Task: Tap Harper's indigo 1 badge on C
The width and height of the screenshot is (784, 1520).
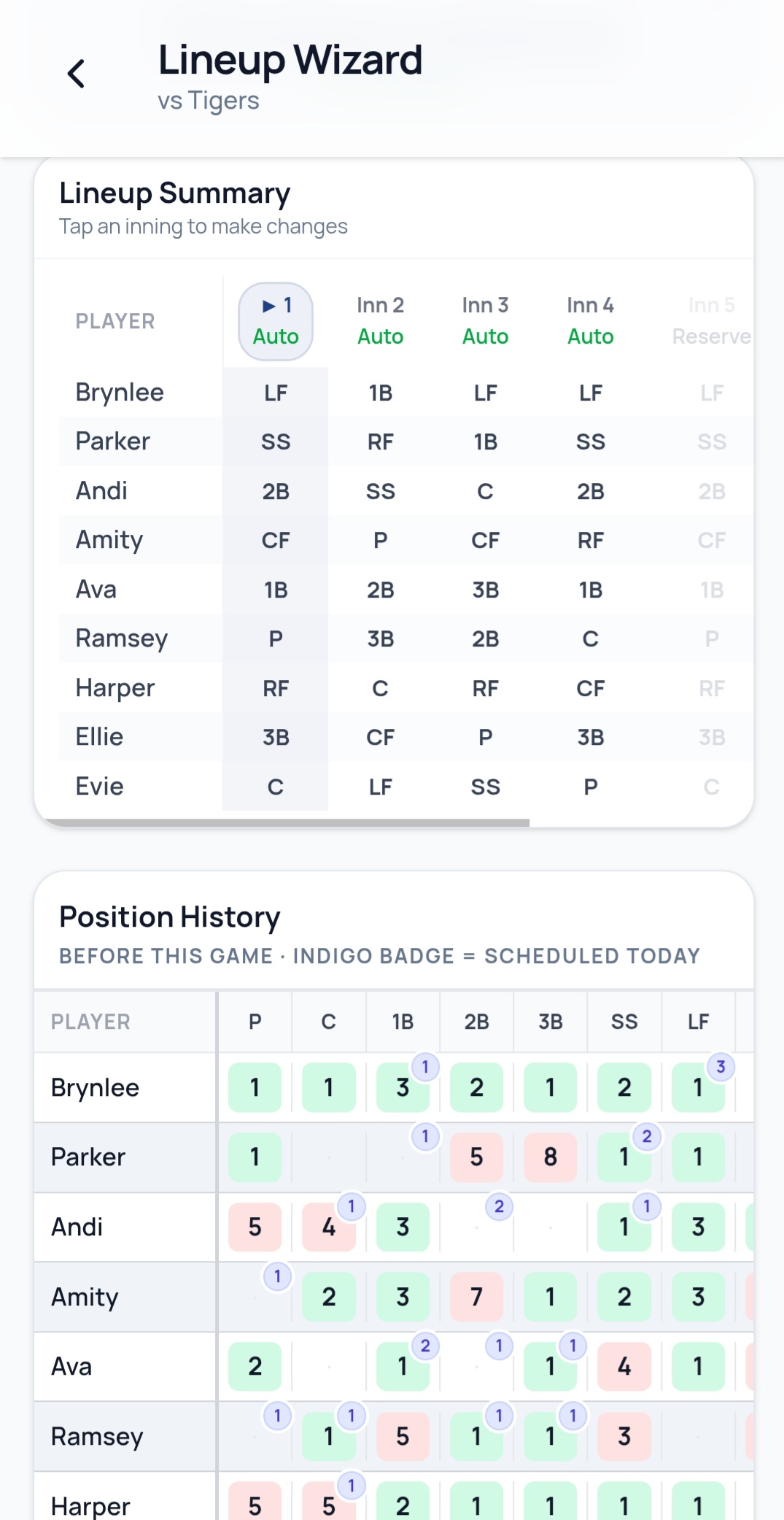Action: point(352,1485)
